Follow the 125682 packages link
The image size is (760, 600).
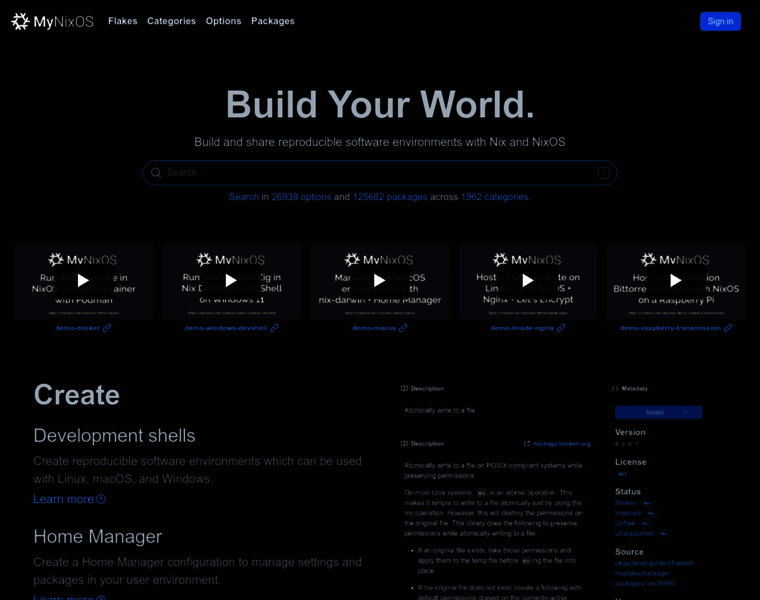(x=390, y=197)
